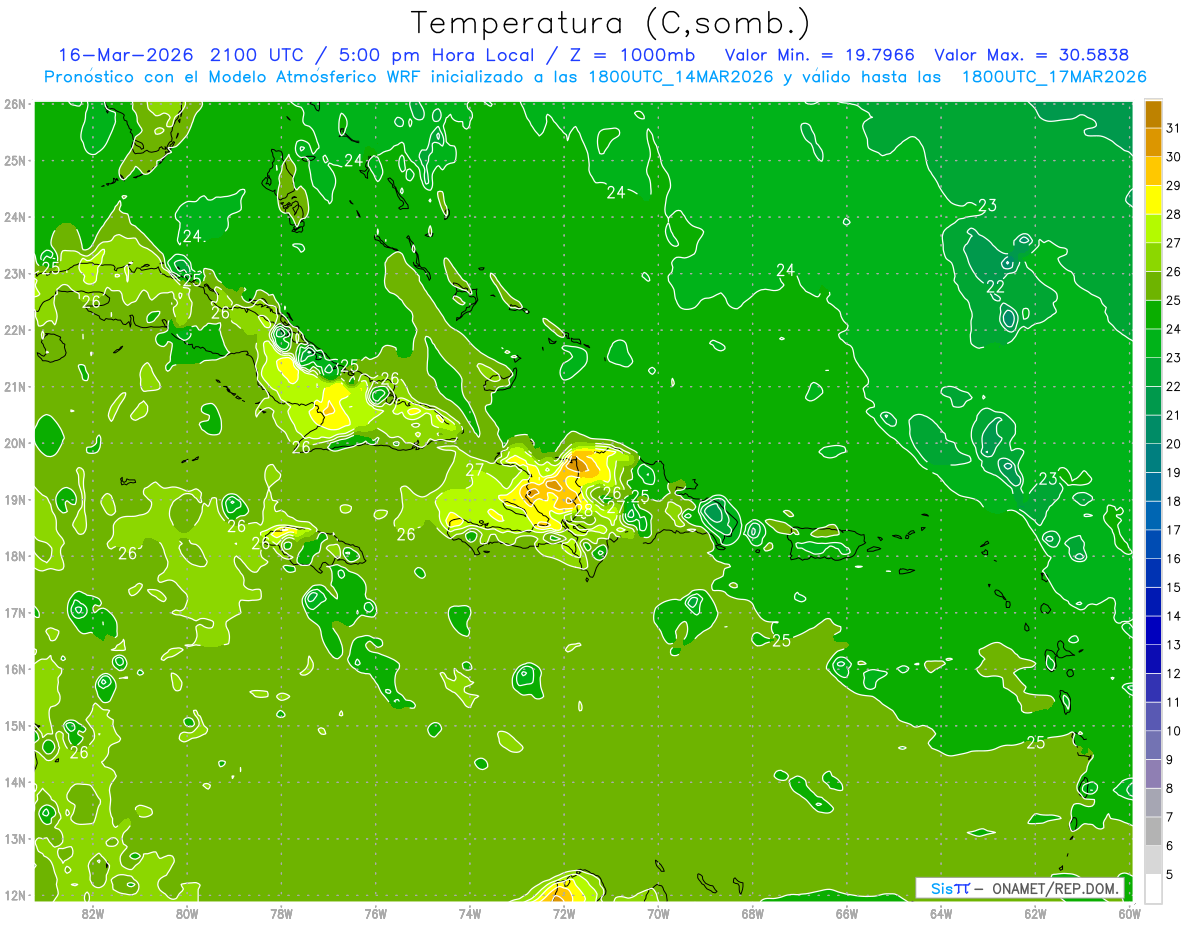This screenshot has width=1200, height=927.
Task: Click the legend value label "17"
Action: [1174, 529]
